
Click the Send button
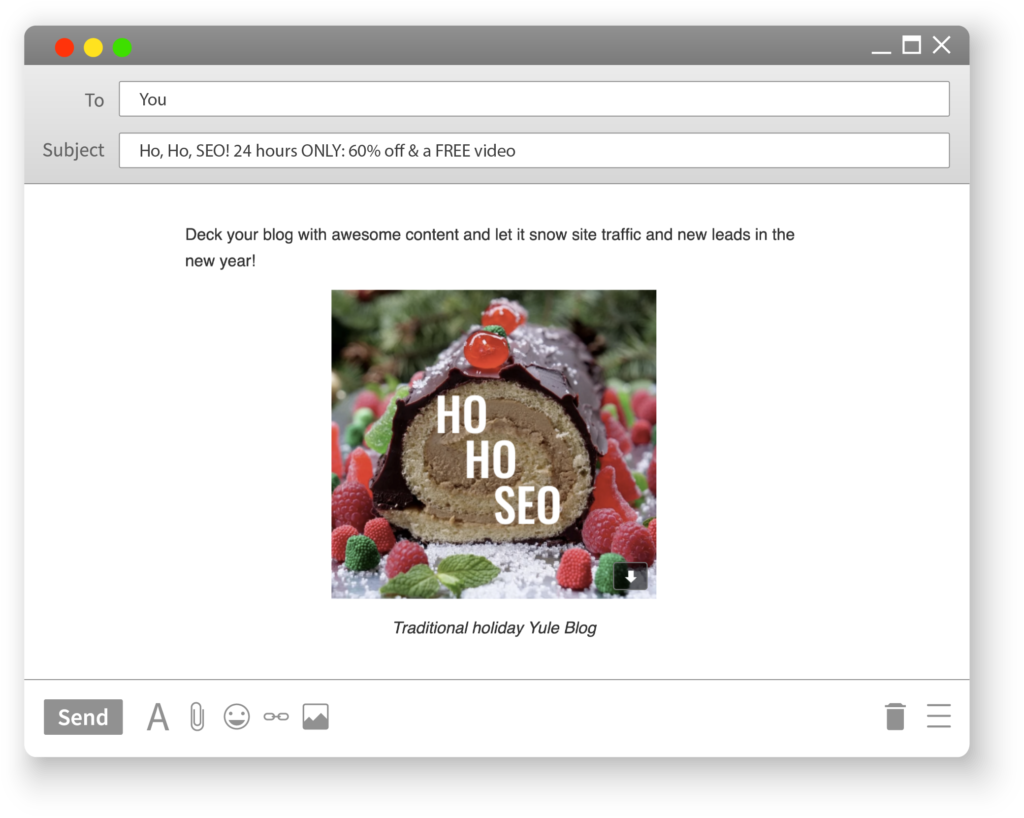click(83, 717)
